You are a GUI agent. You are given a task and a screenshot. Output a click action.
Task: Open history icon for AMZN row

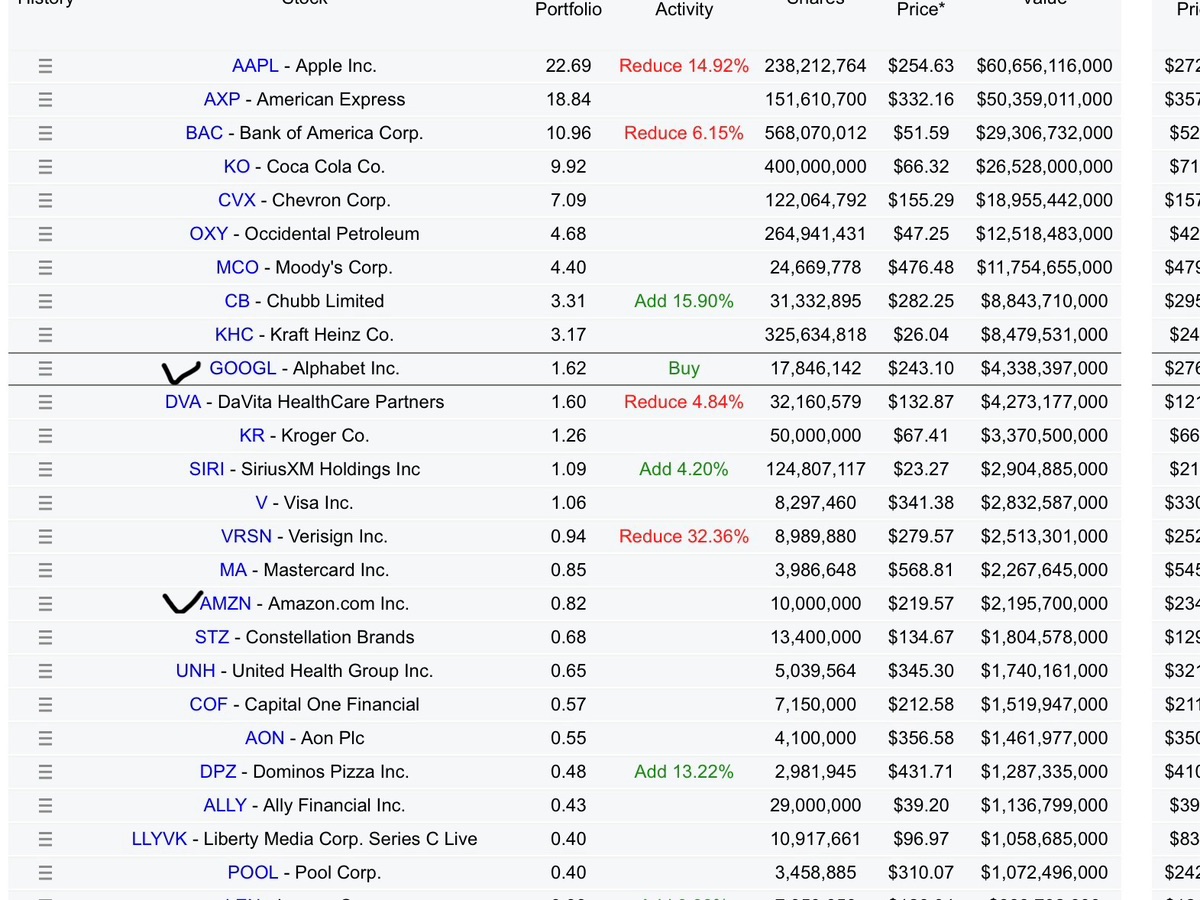pyautogui.click(x=45, y=604)
